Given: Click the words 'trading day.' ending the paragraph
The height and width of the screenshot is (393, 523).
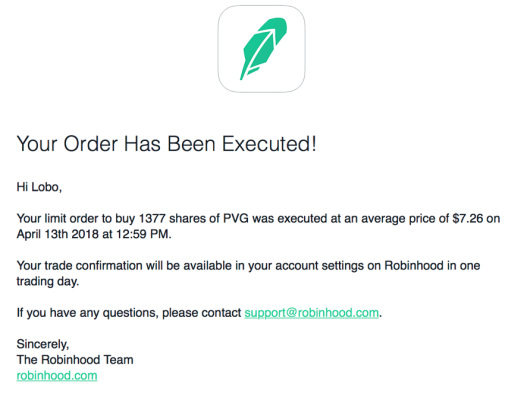Looking at the screenshot, I should point(48,282).
